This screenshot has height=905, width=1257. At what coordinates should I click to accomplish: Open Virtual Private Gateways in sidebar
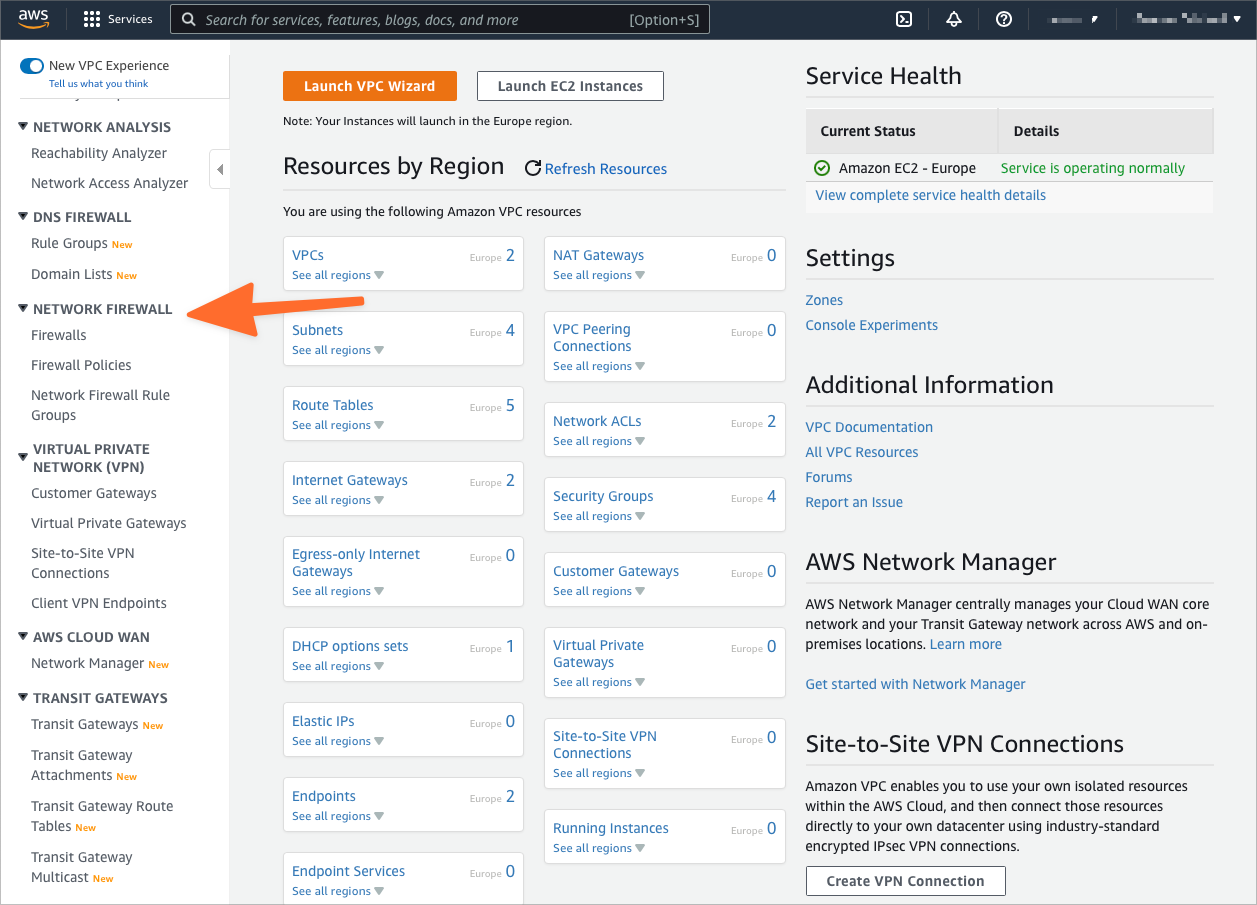pyautogui.click(x=109, y=523)
